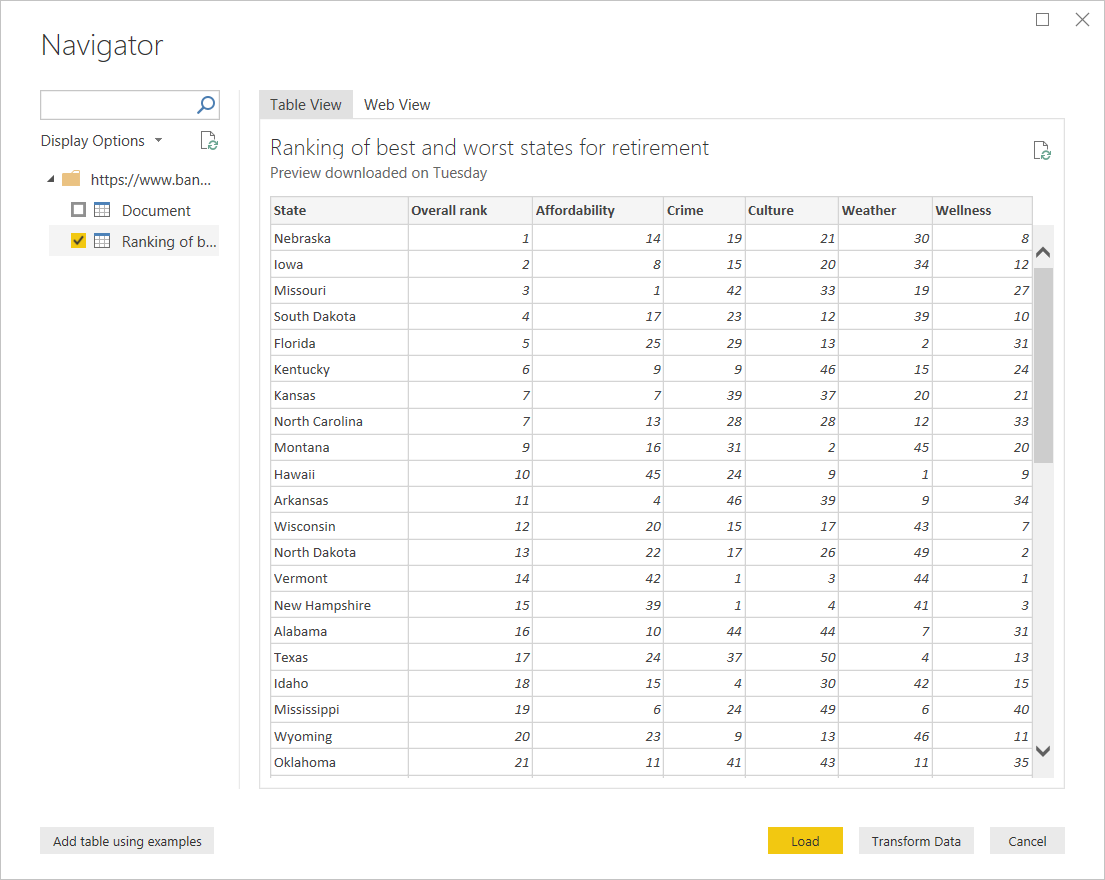This screenshot has height=880, width=1105.
Task: Maximize the Navigator dialog window
Action: pos(1042,20)
